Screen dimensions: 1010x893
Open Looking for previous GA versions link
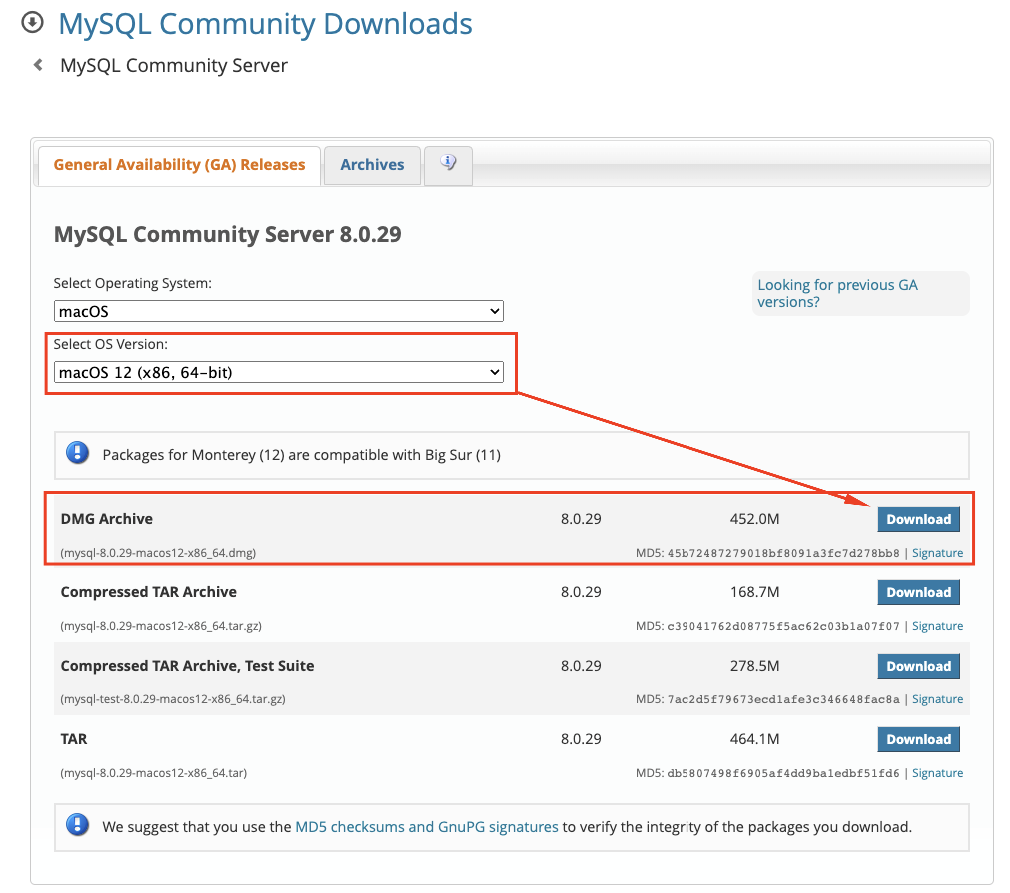(837, 293)
